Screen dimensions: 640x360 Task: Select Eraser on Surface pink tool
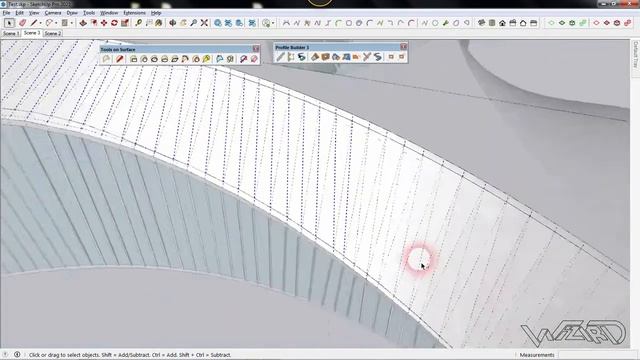point(254,59)
